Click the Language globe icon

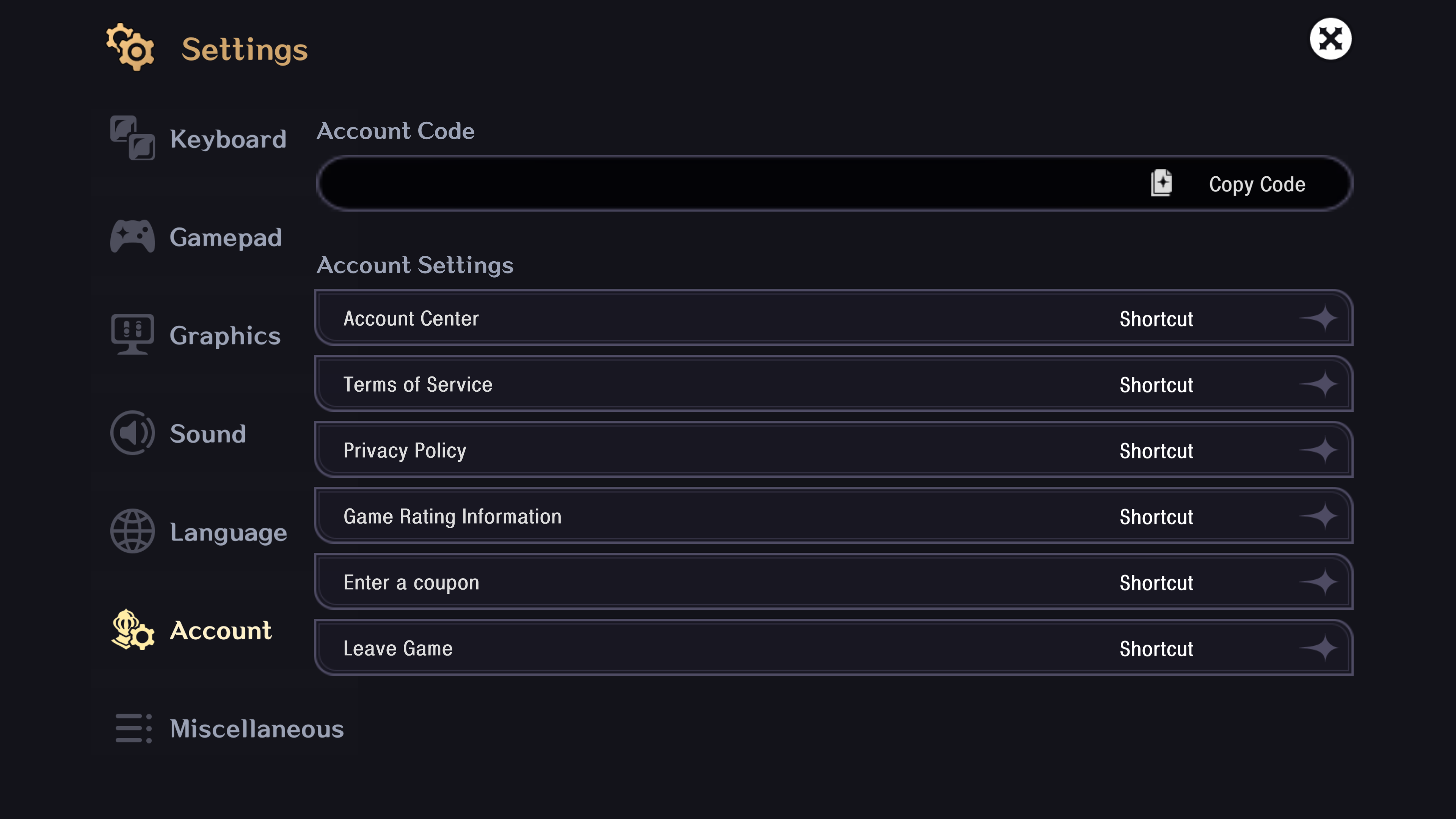(x=132, y=531)
